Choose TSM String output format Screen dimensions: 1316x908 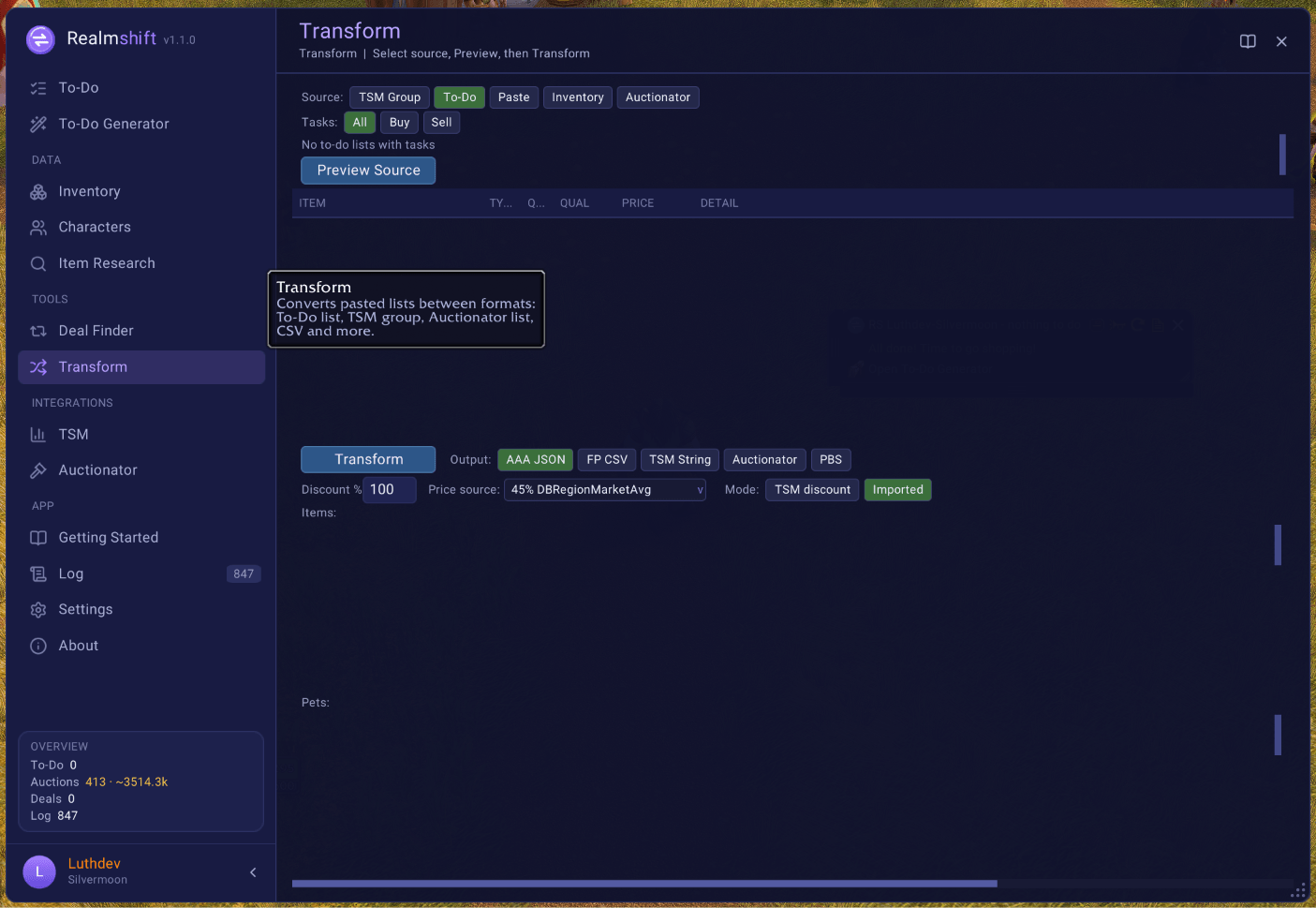pos(680,460)
